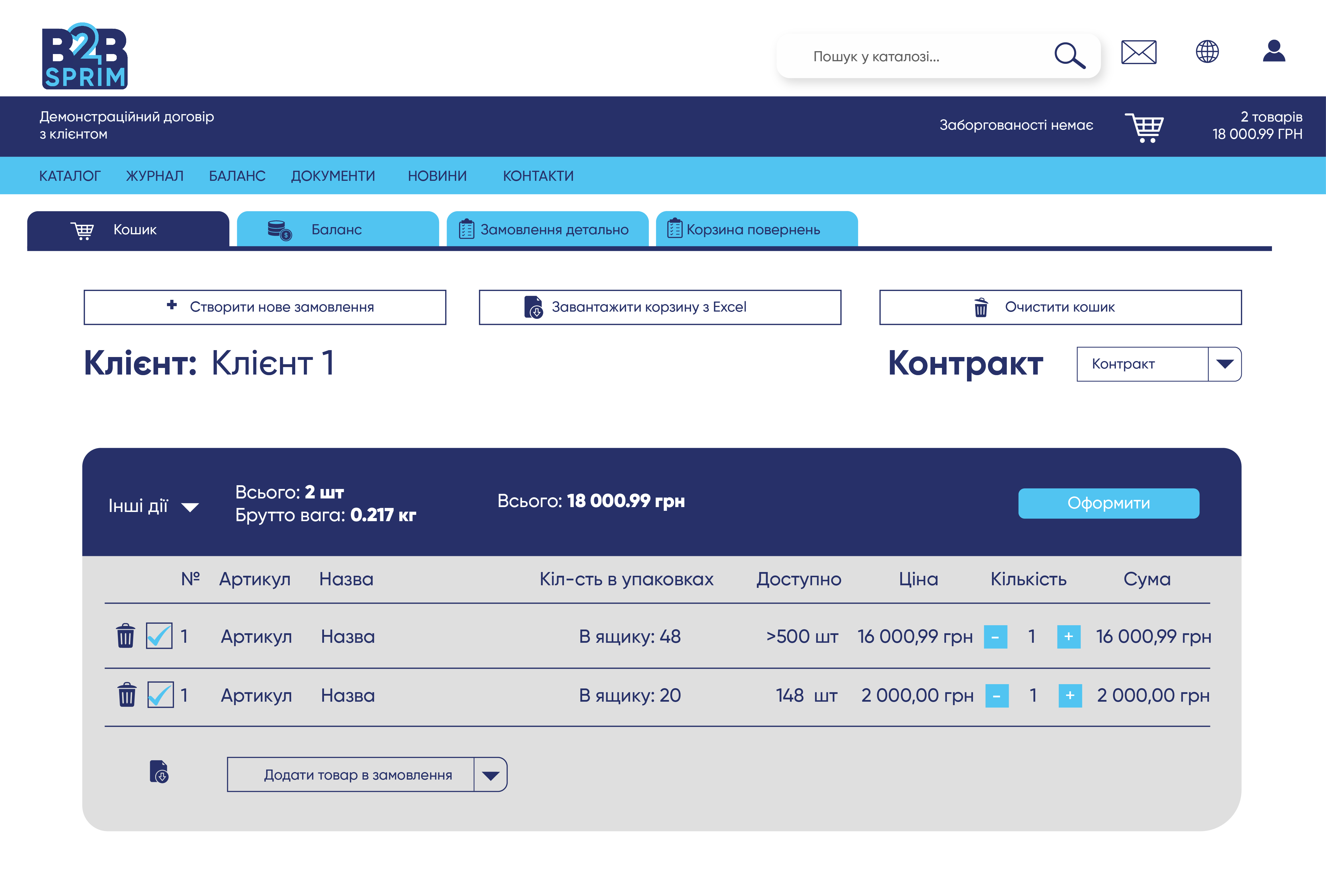Screen dimensions: 1326x896
Task: Switch to Корзина повернень tab
Action: (757, 229)
